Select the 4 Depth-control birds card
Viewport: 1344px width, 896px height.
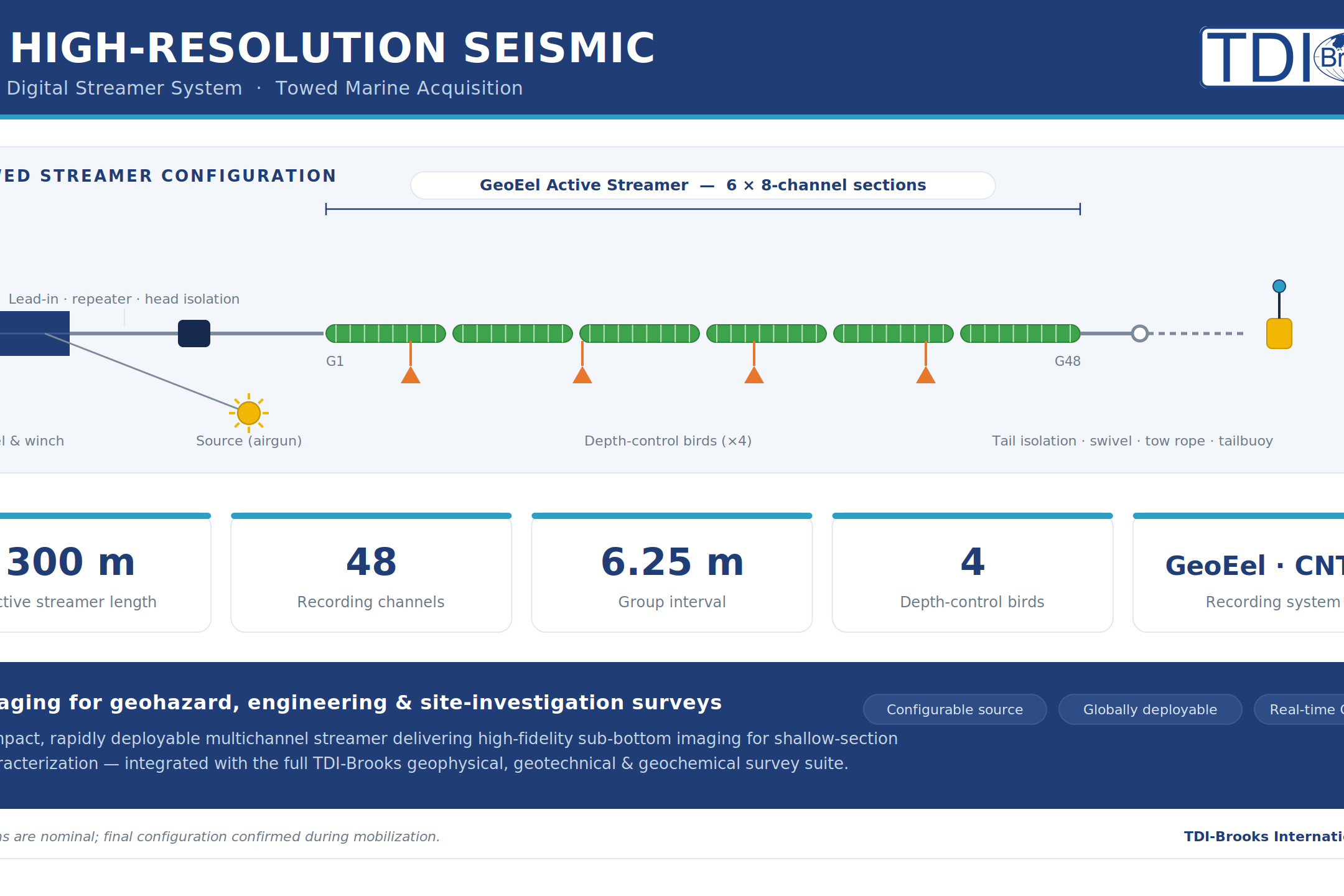pyautogui.click(x=973, y=572)
